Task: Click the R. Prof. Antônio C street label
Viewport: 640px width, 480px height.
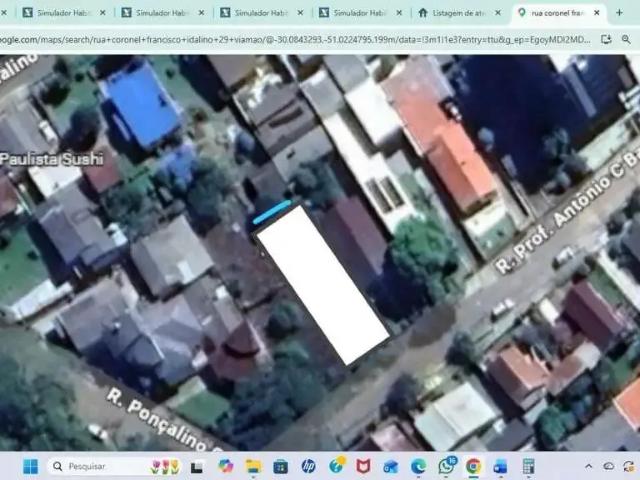Action: pyautogui.click(x=567, y=212)
